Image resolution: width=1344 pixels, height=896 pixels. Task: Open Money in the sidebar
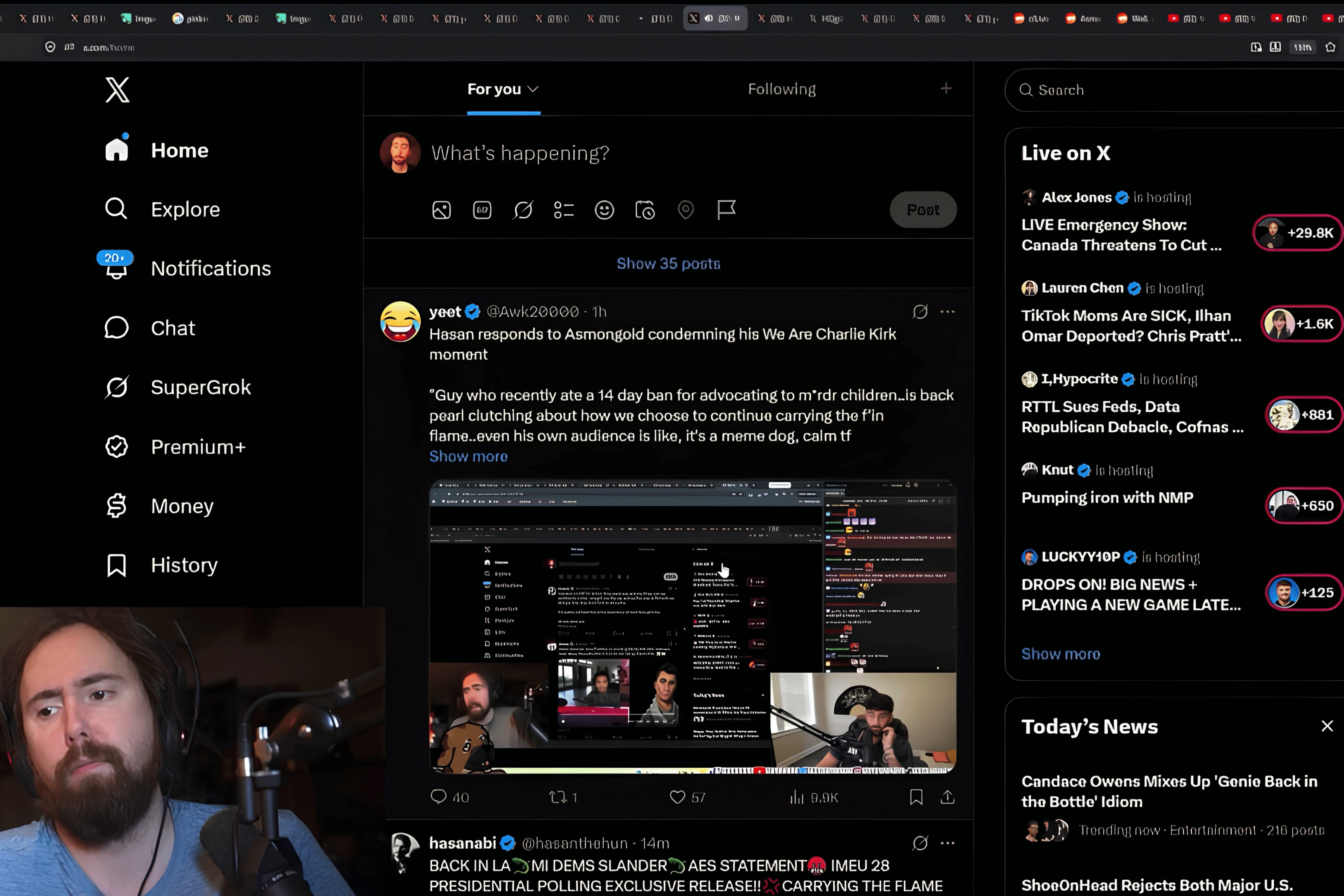[160, 506]
